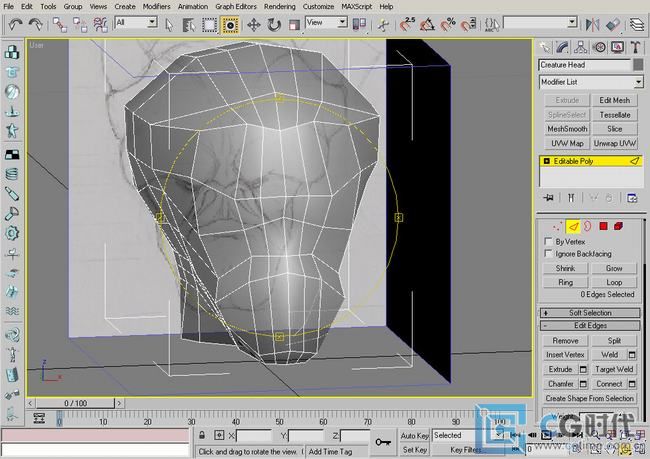Screen dimensions: 650x459
Task: Open the Rendering menu
Action: 280,7
